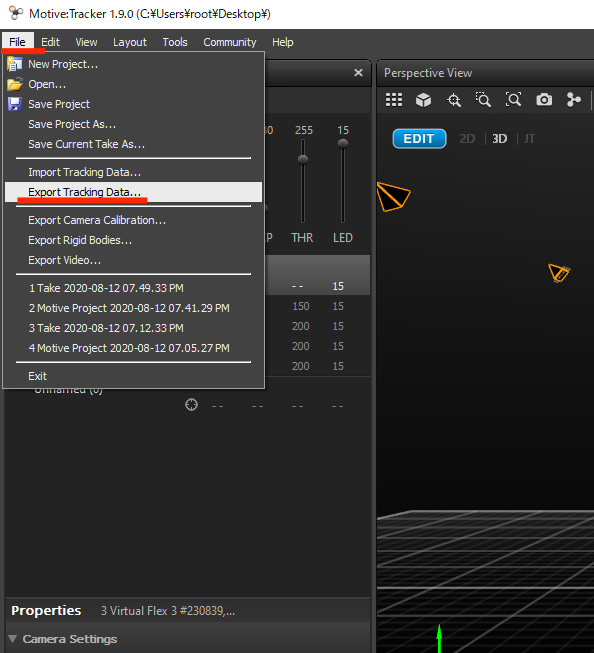Click the LED slider handle
Viewport: 594px width, 653px height.
coord(343,144)
